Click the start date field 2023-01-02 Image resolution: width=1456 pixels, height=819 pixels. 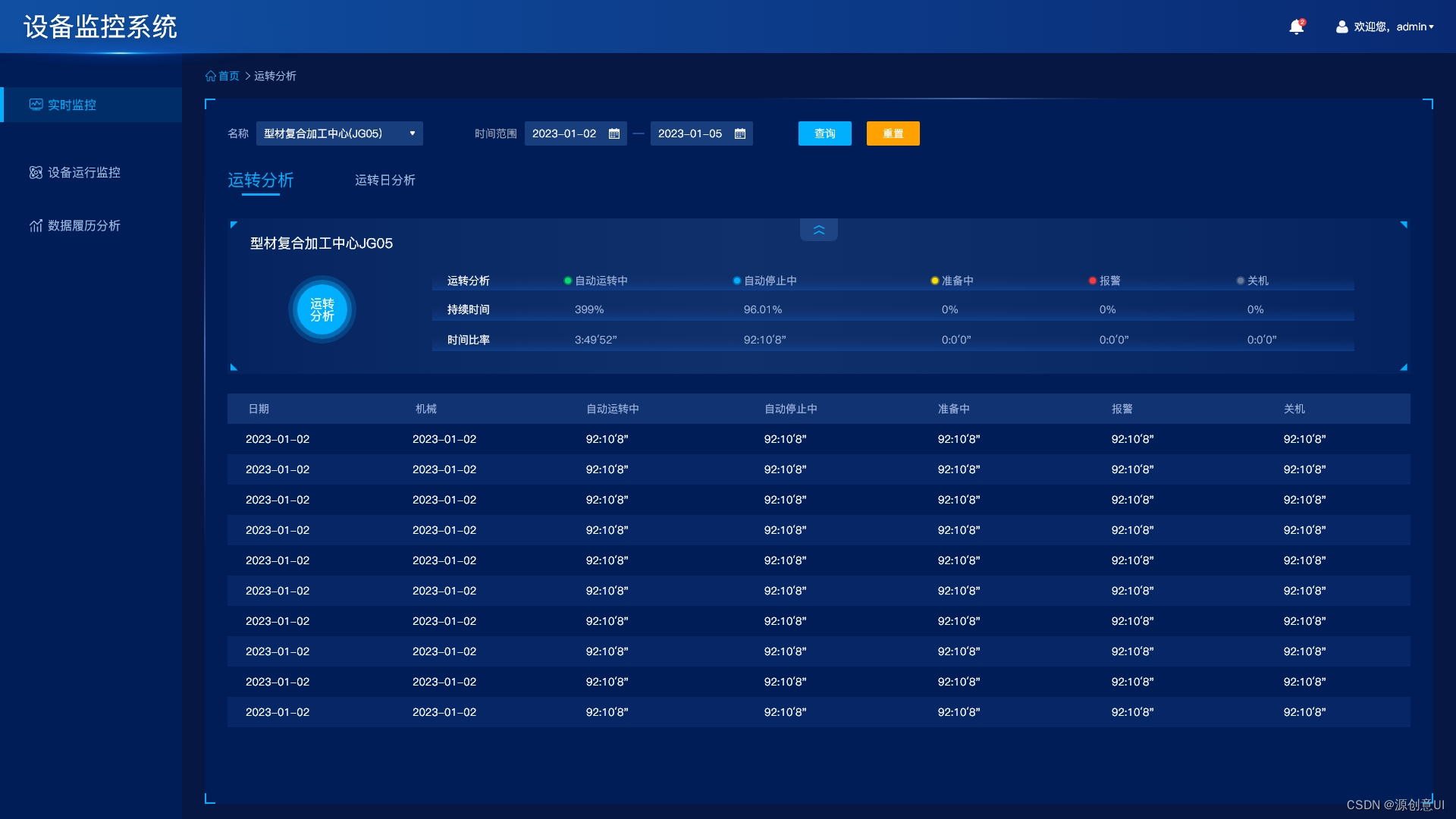pyautogui.click(x=564, y=134)
